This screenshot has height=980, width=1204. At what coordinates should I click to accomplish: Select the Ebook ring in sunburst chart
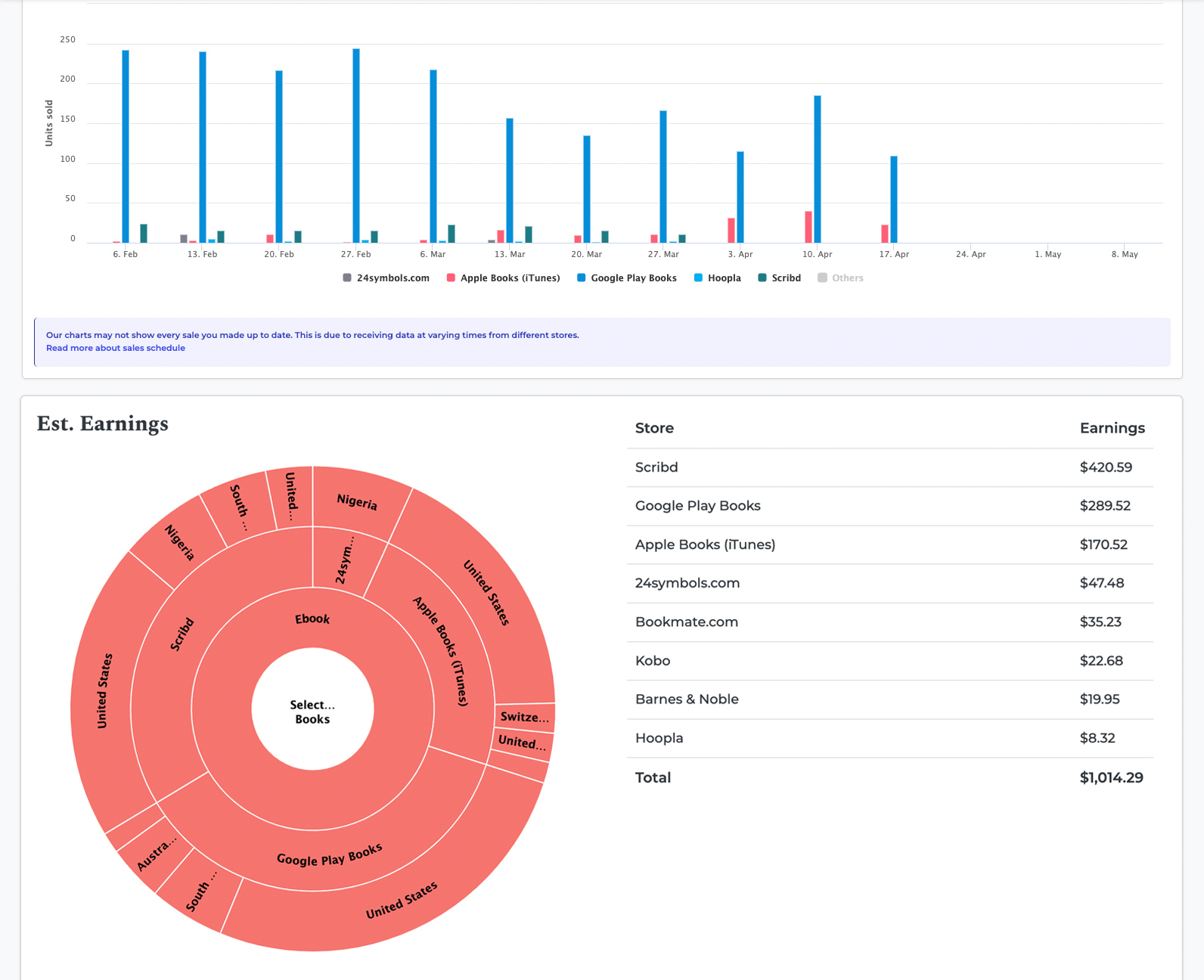click(x=312, y=619)
